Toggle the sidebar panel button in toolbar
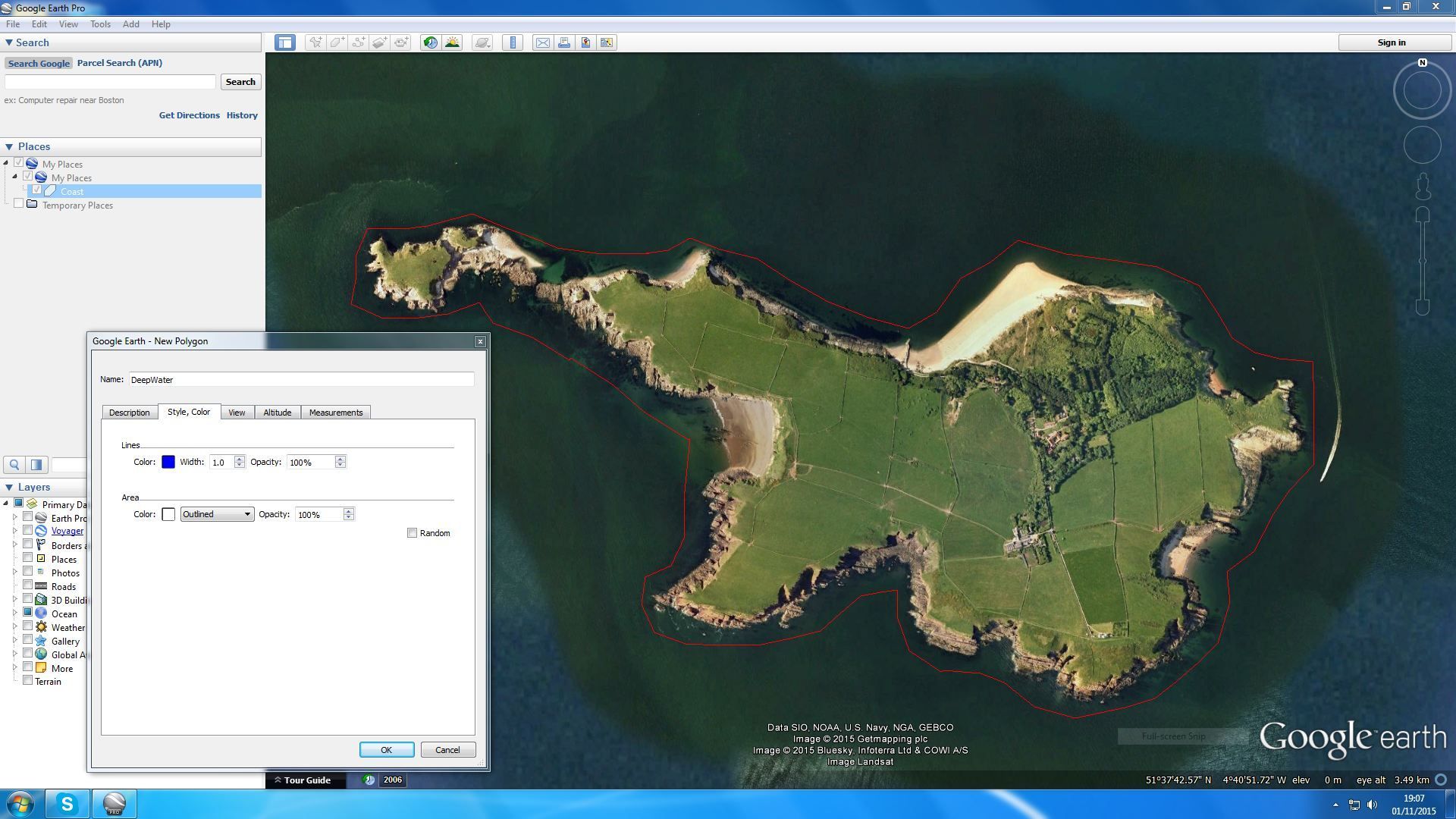The image size is (1456, 819). pos(285,42)
